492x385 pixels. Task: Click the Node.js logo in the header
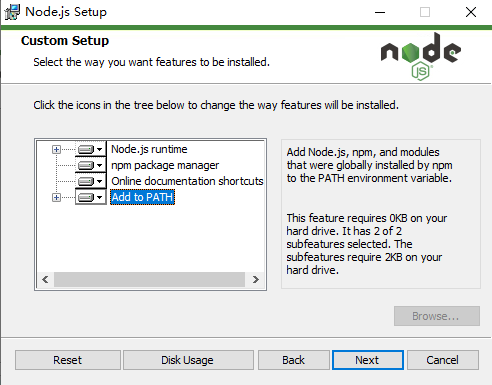click(421, 57)
